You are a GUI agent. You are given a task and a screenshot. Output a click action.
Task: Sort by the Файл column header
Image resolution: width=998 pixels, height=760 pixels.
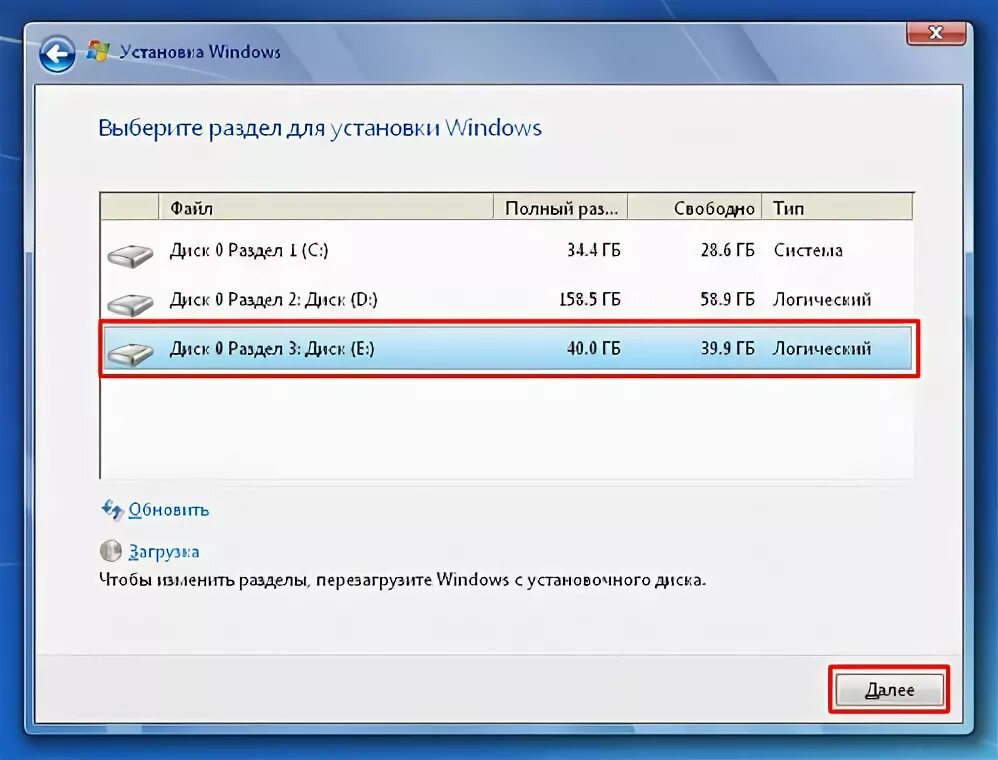pyautogui.click(x=325, y=208)
